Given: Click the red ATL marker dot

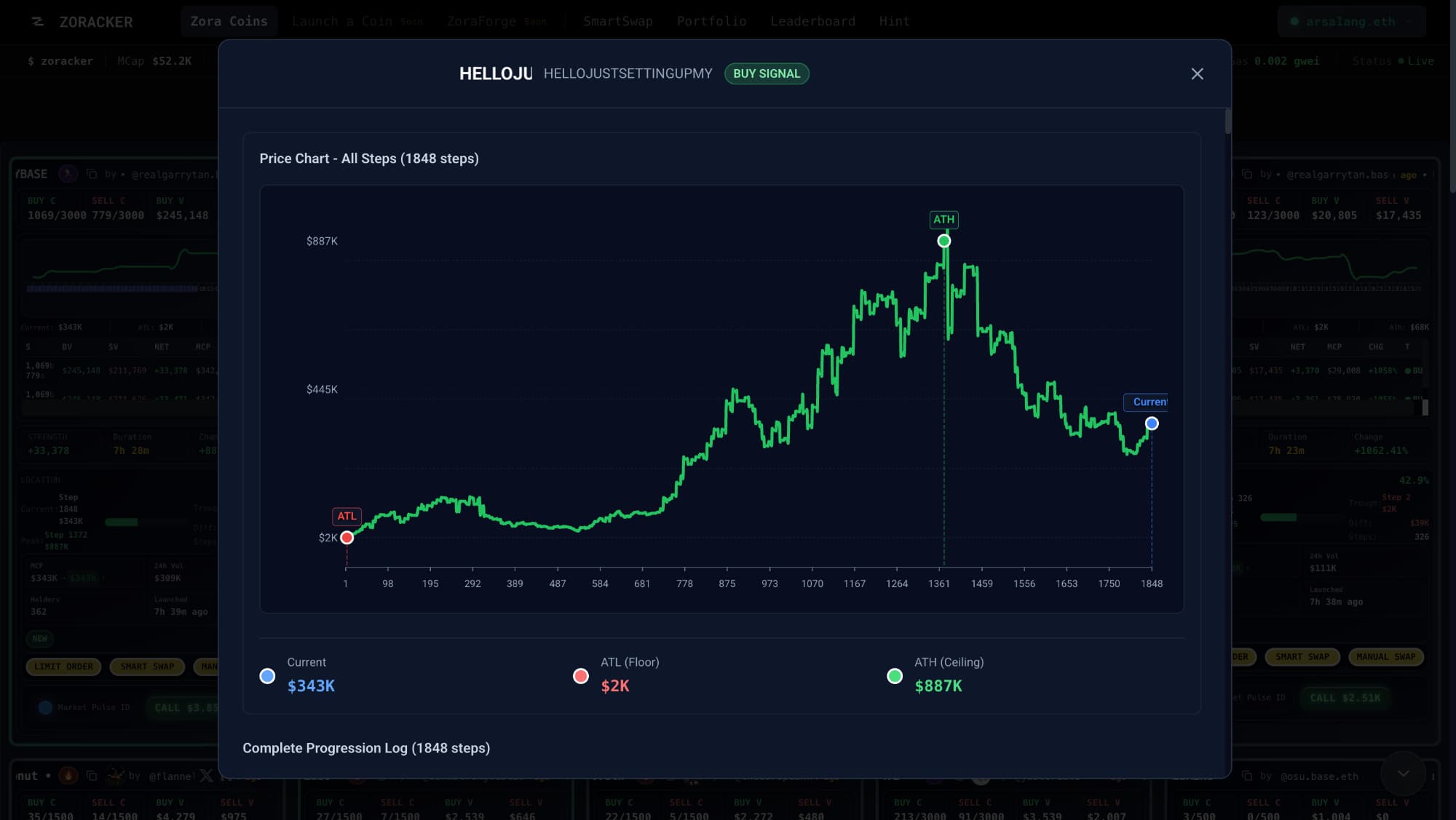Looking at the screenshot, I should [347, 538].
